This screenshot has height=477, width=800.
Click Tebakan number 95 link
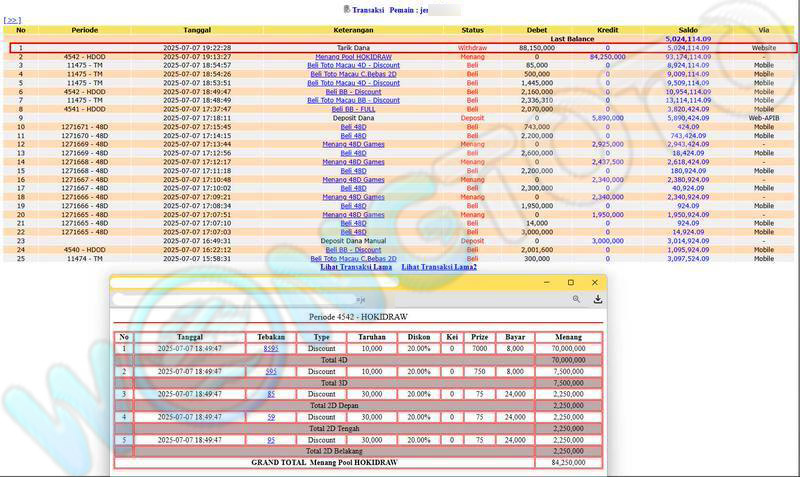click(x=271, y=440)
